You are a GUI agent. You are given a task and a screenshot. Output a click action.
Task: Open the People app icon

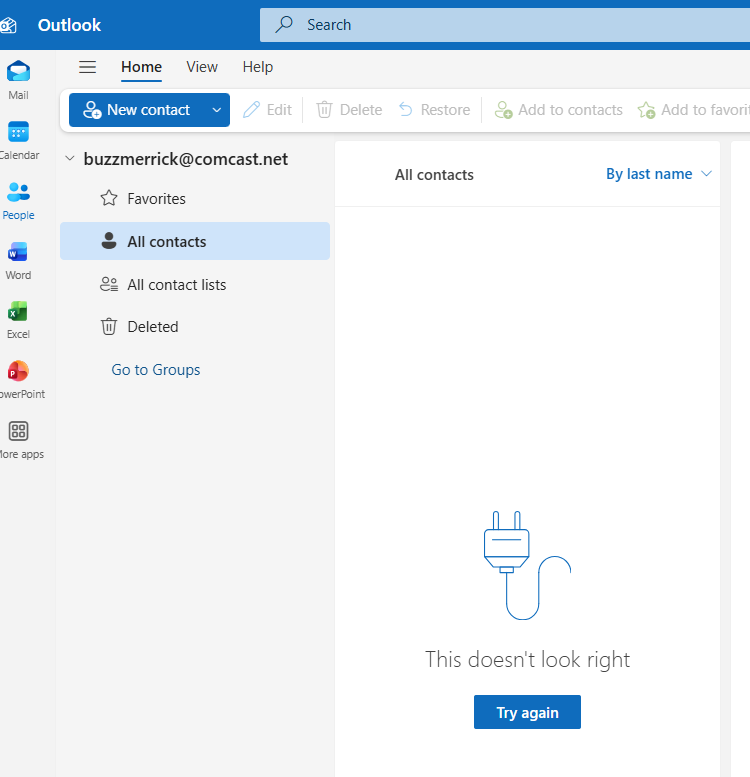tap(18, 192)
